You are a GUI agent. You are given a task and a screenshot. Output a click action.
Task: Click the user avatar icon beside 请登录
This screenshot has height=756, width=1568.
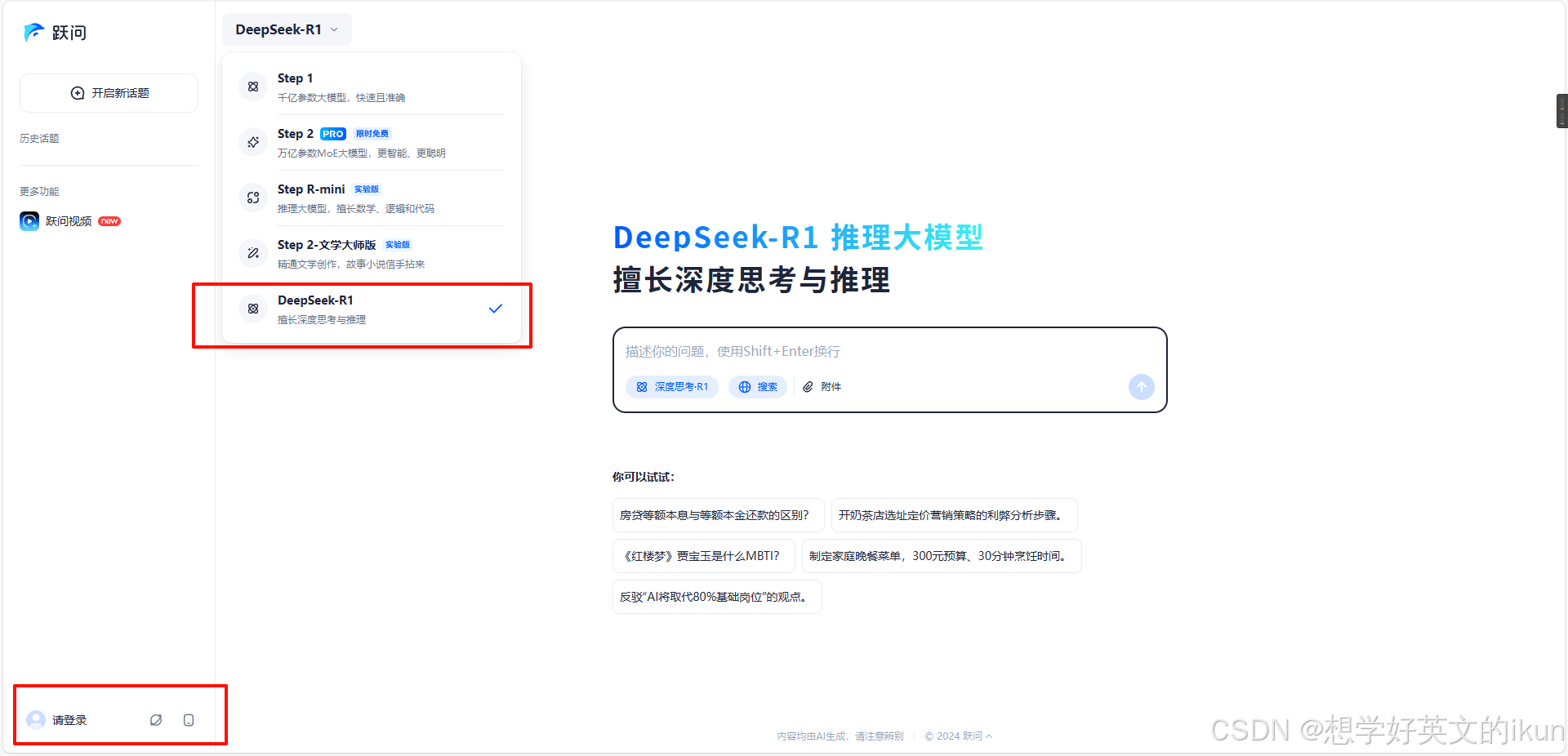tap(36, 719)
